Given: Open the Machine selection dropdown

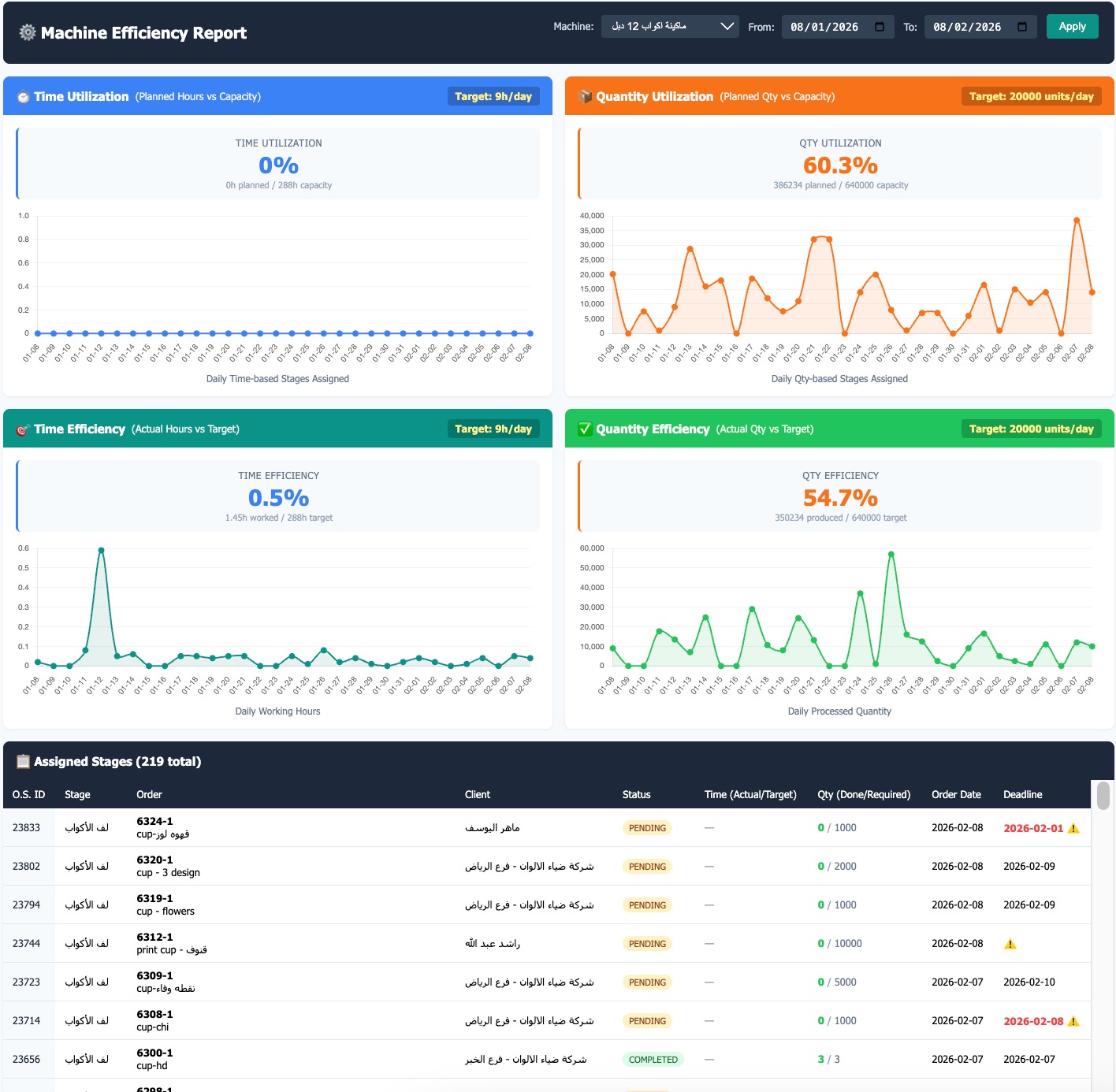Looking at the screenshot, I should click(670, 27).
